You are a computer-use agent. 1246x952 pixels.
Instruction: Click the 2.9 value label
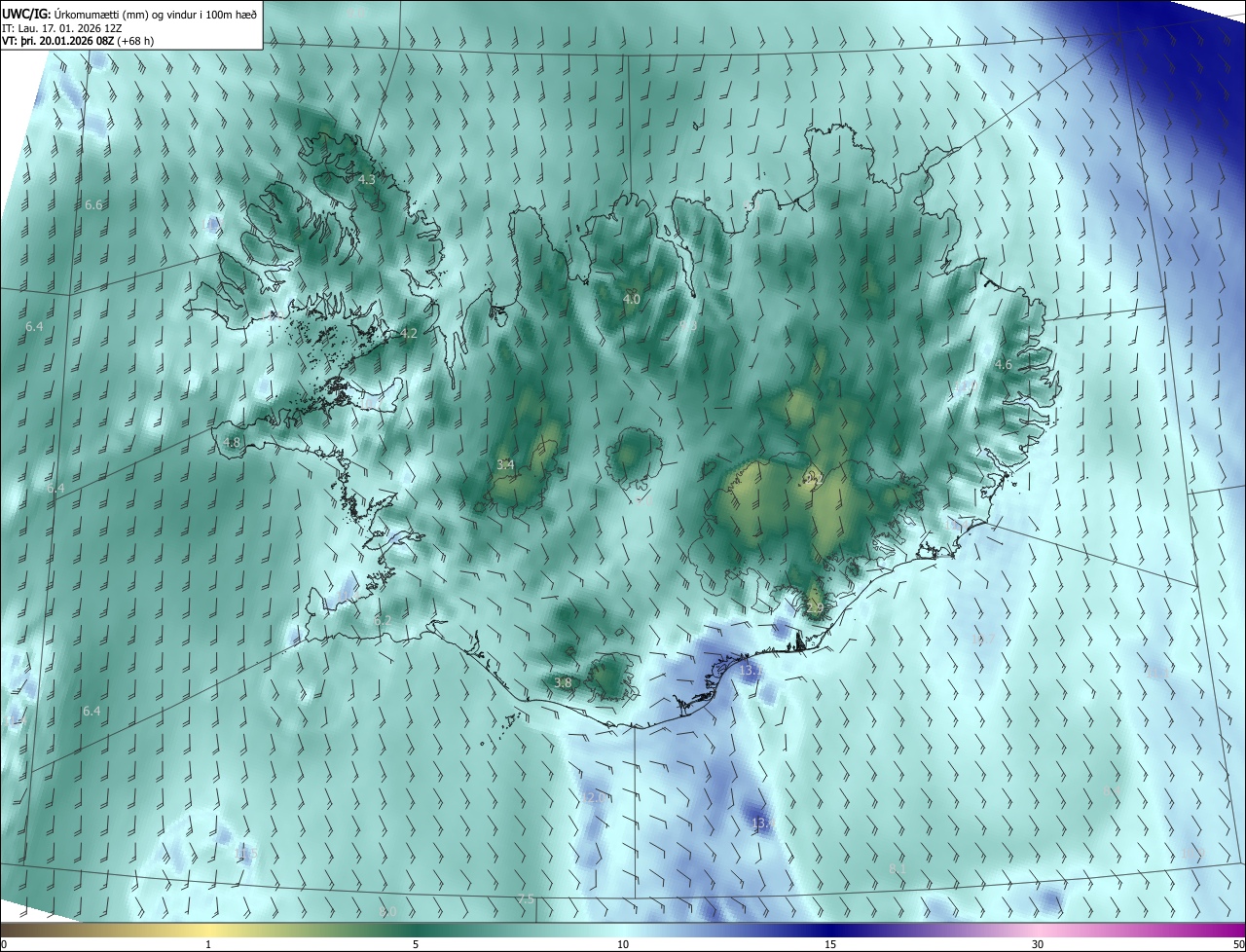pos(815,608)
